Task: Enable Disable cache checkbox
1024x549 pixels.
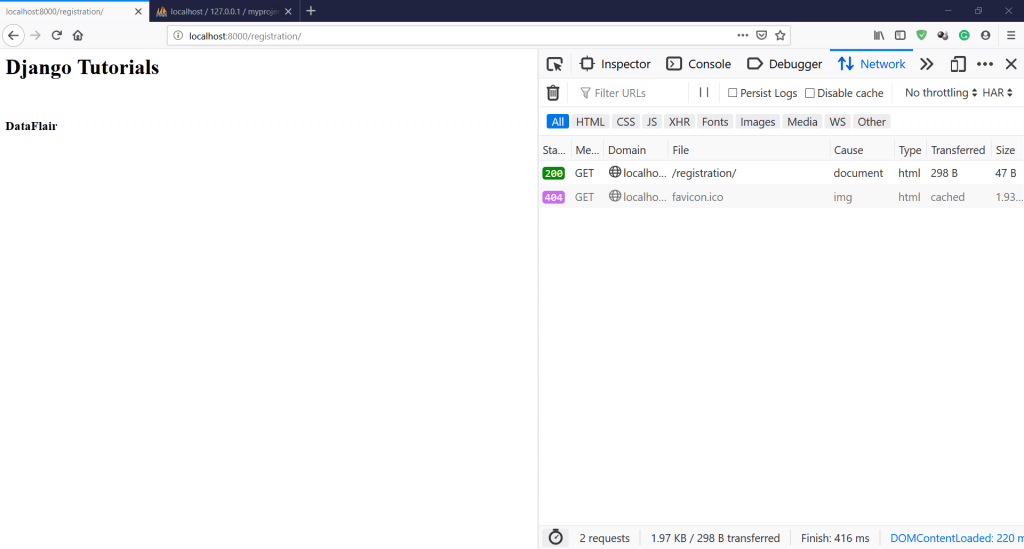Action: (x=810, y=93)
